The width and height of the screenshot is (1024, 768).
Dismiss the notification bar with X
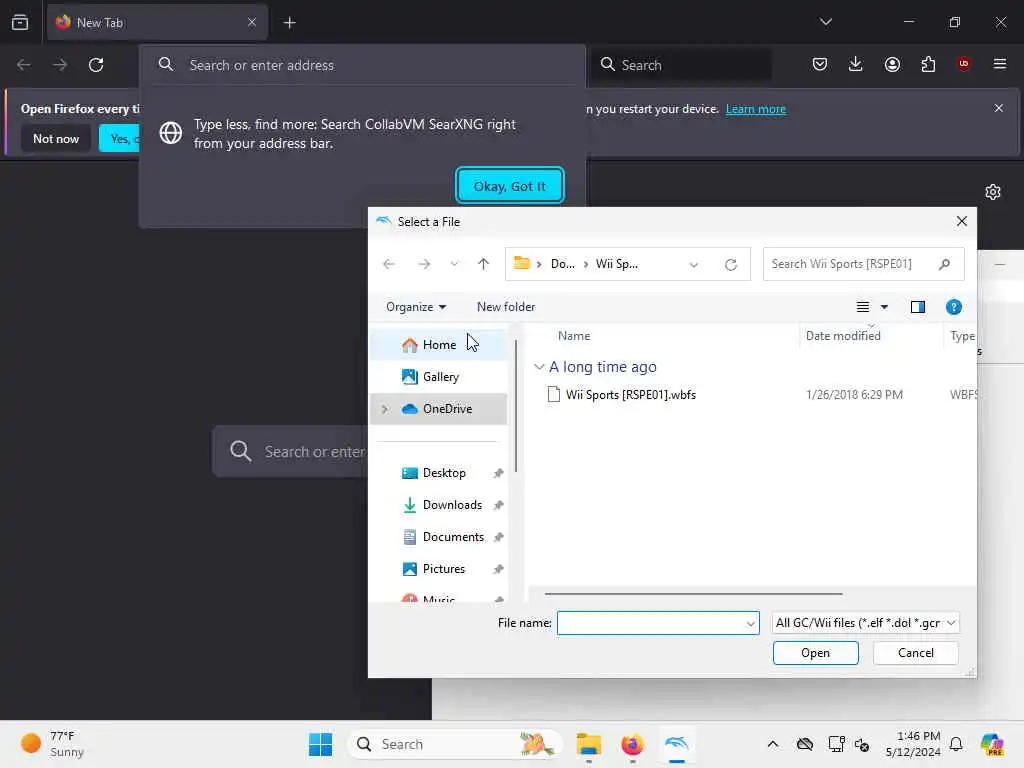[x=999, y=108]
